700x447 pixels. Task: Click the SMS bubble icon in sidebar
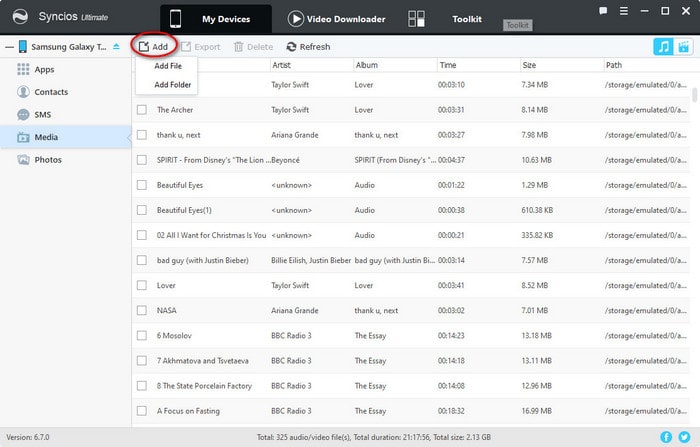(x=23, y=114)
